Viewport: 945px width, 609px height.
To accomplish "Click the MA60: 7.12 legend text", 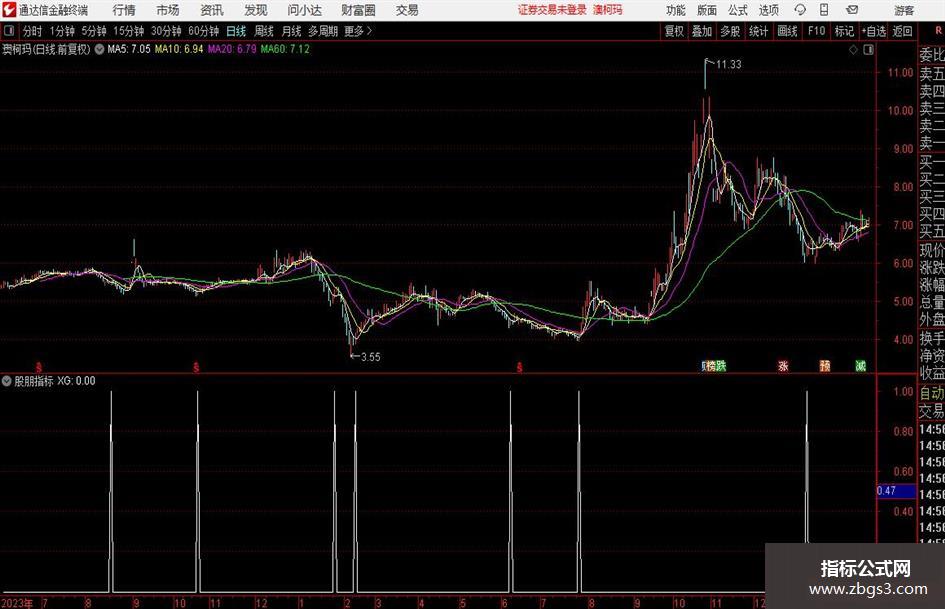I will pos(285,49).
